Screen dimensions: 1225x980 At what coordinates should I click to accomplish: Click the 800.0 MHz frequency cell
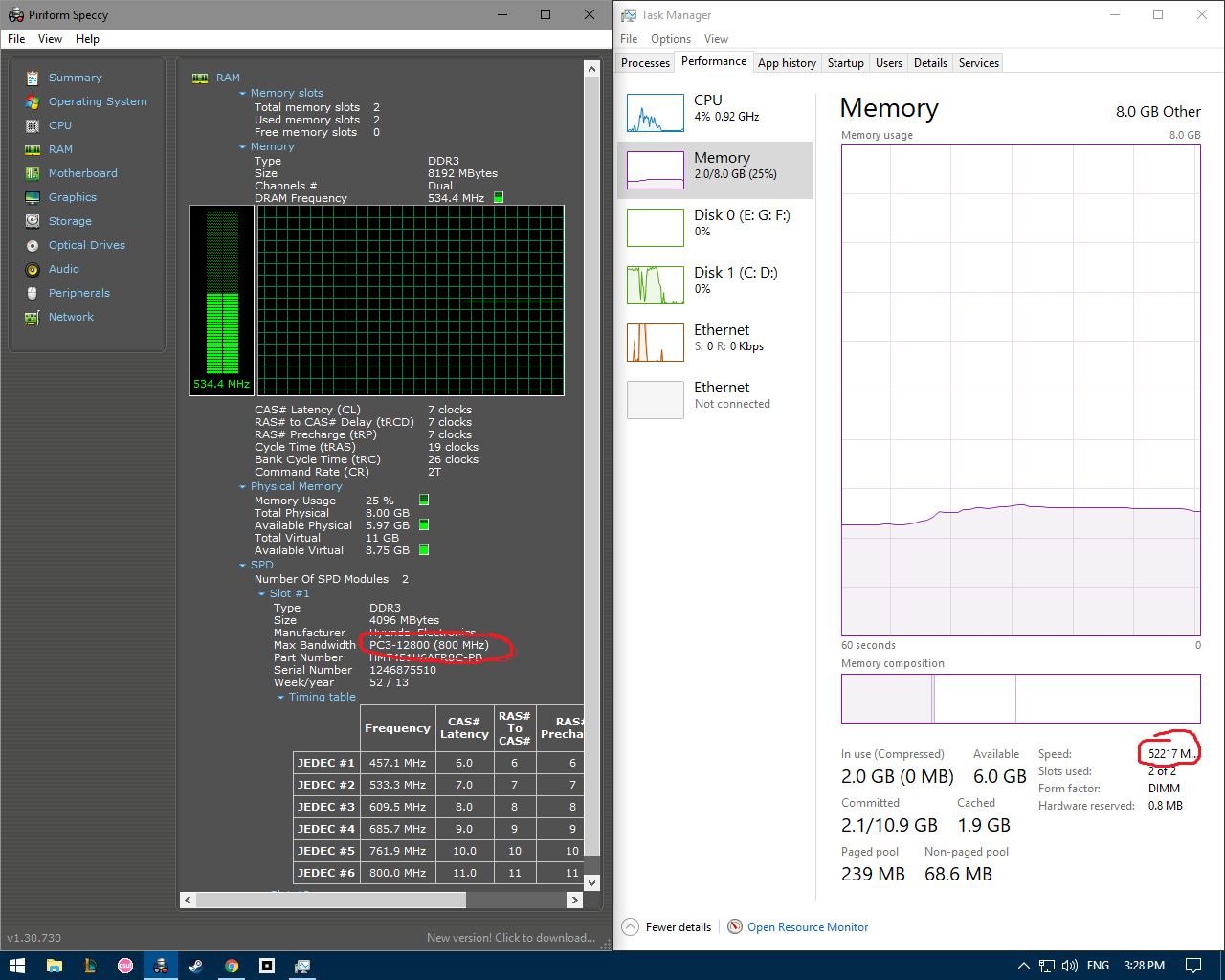tap(398, 873)
